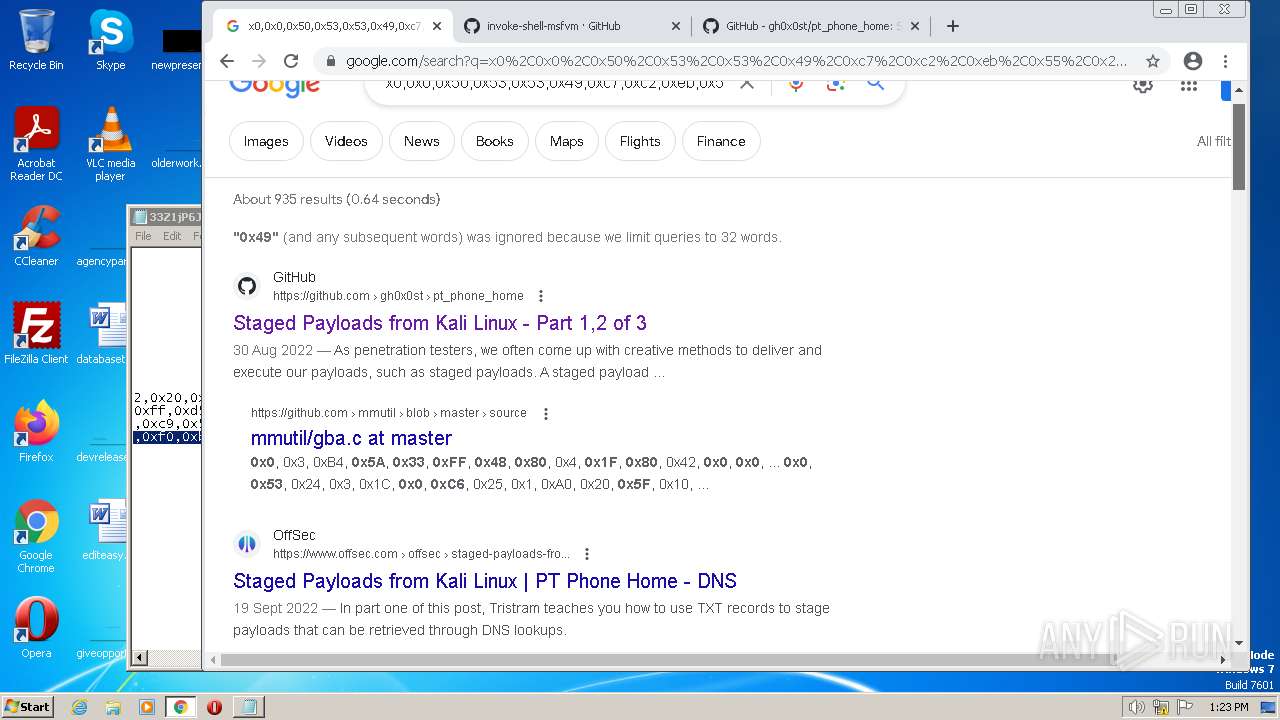Open Staged Payloads PT Phone Home DNS link
This screenshot has height=720, width=1280.
click(x=485, y=581)
